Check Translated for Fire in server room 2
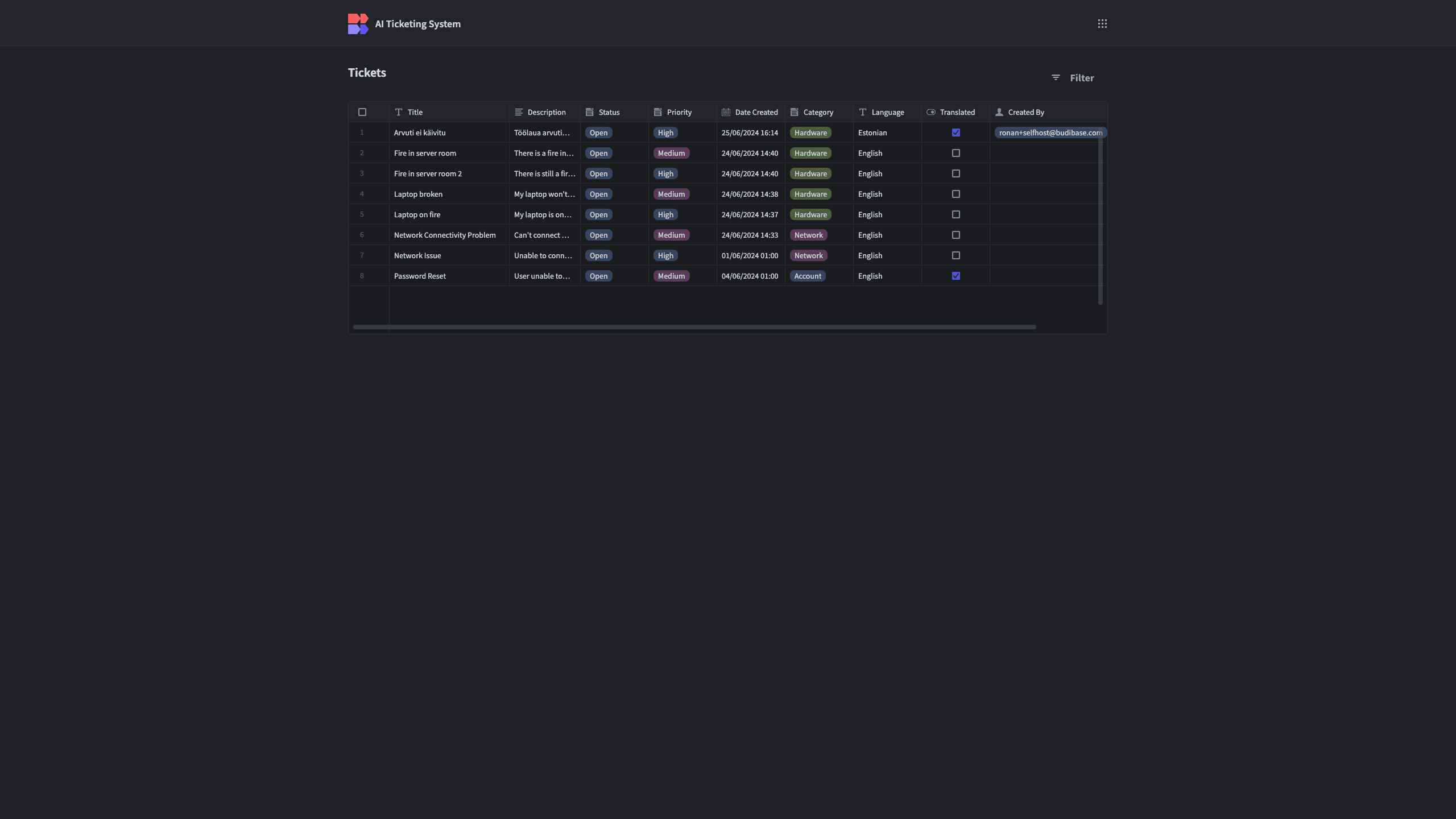 coord(956,173)
